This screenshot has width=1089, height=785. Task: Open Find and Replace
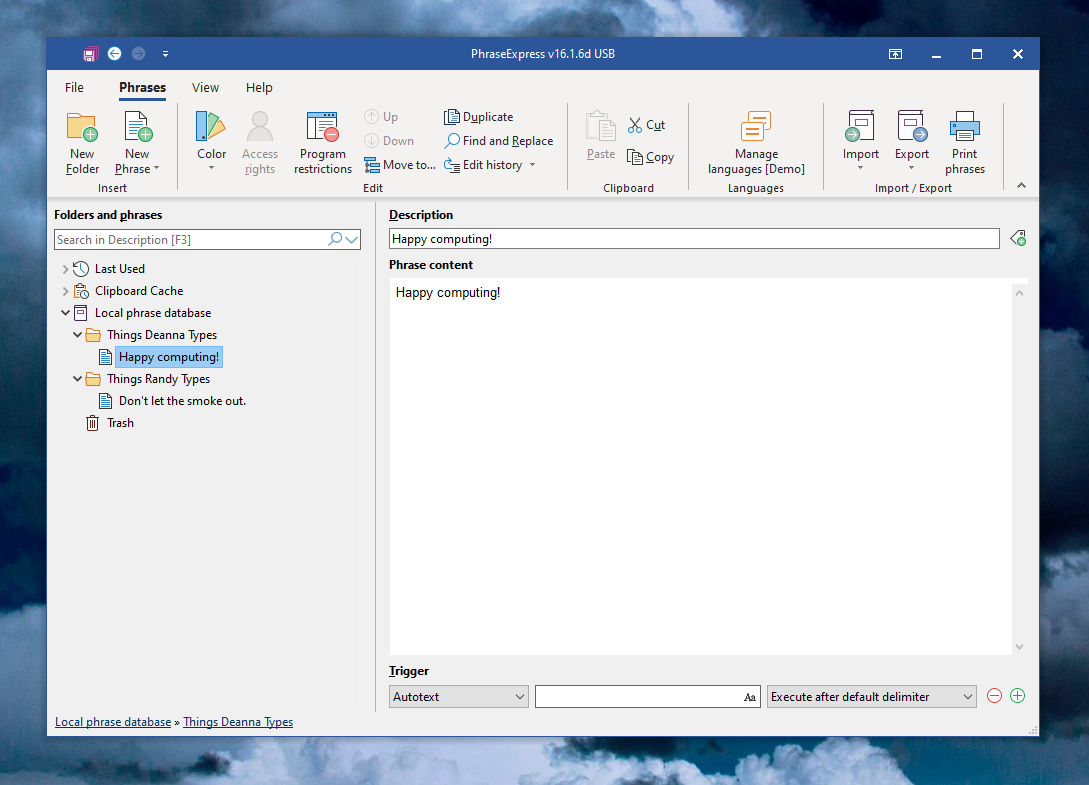[499, 141]
